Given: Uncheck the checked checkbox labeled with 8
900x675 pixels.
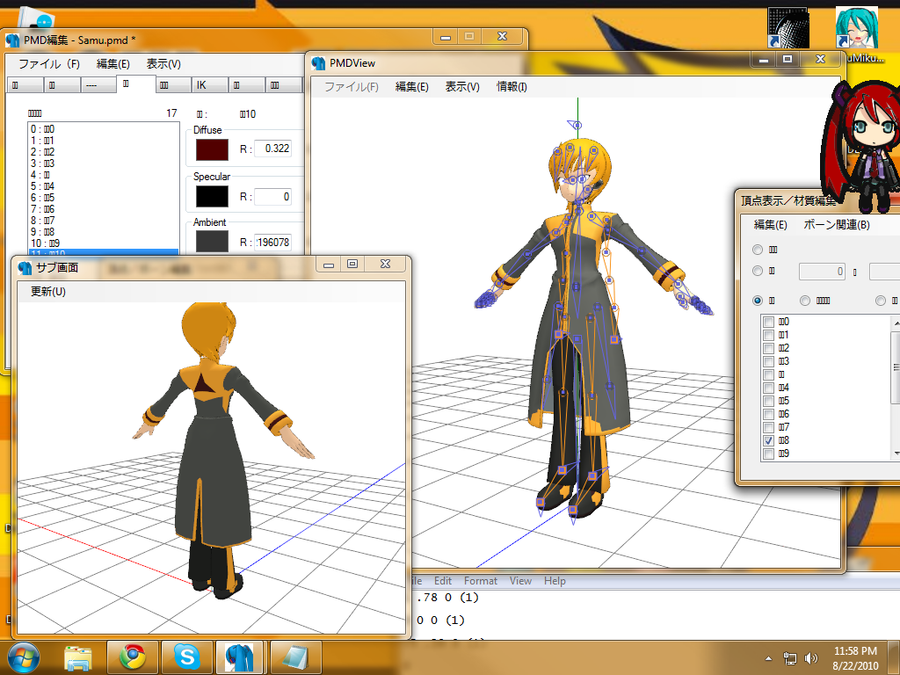Looking at the screenshot, I should (x=769, y=441).
